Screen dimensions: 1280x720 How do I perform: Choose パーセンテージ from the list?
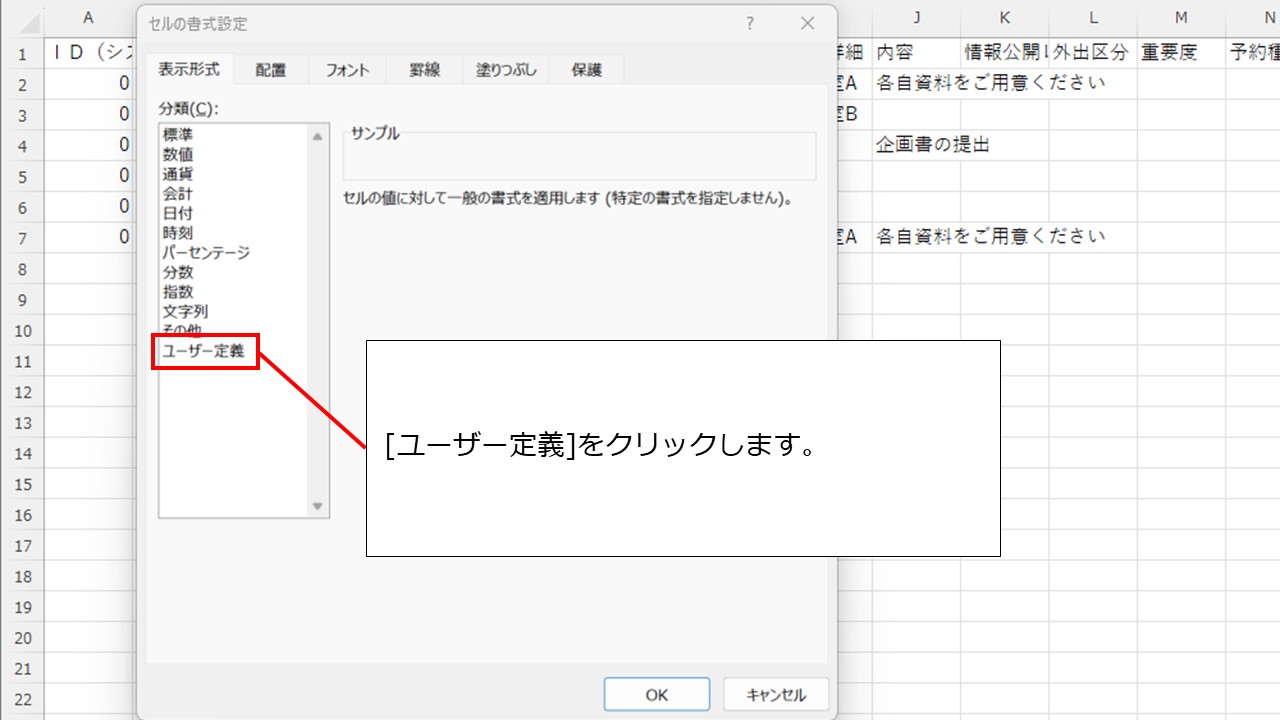[206, 252]
